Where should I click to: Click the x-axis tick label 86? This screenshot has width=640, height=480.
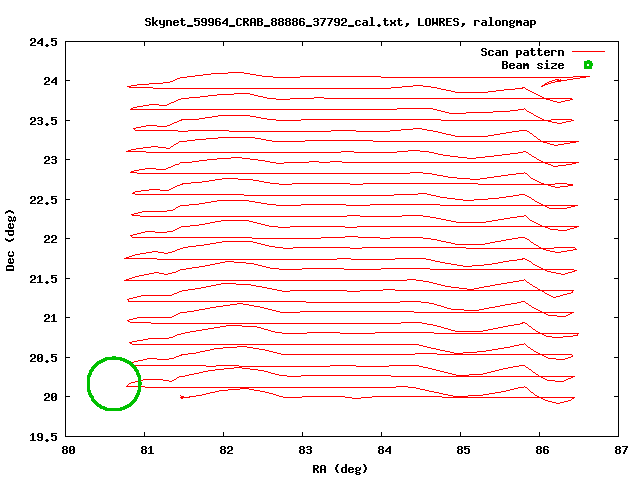click(x=542, y=450)
